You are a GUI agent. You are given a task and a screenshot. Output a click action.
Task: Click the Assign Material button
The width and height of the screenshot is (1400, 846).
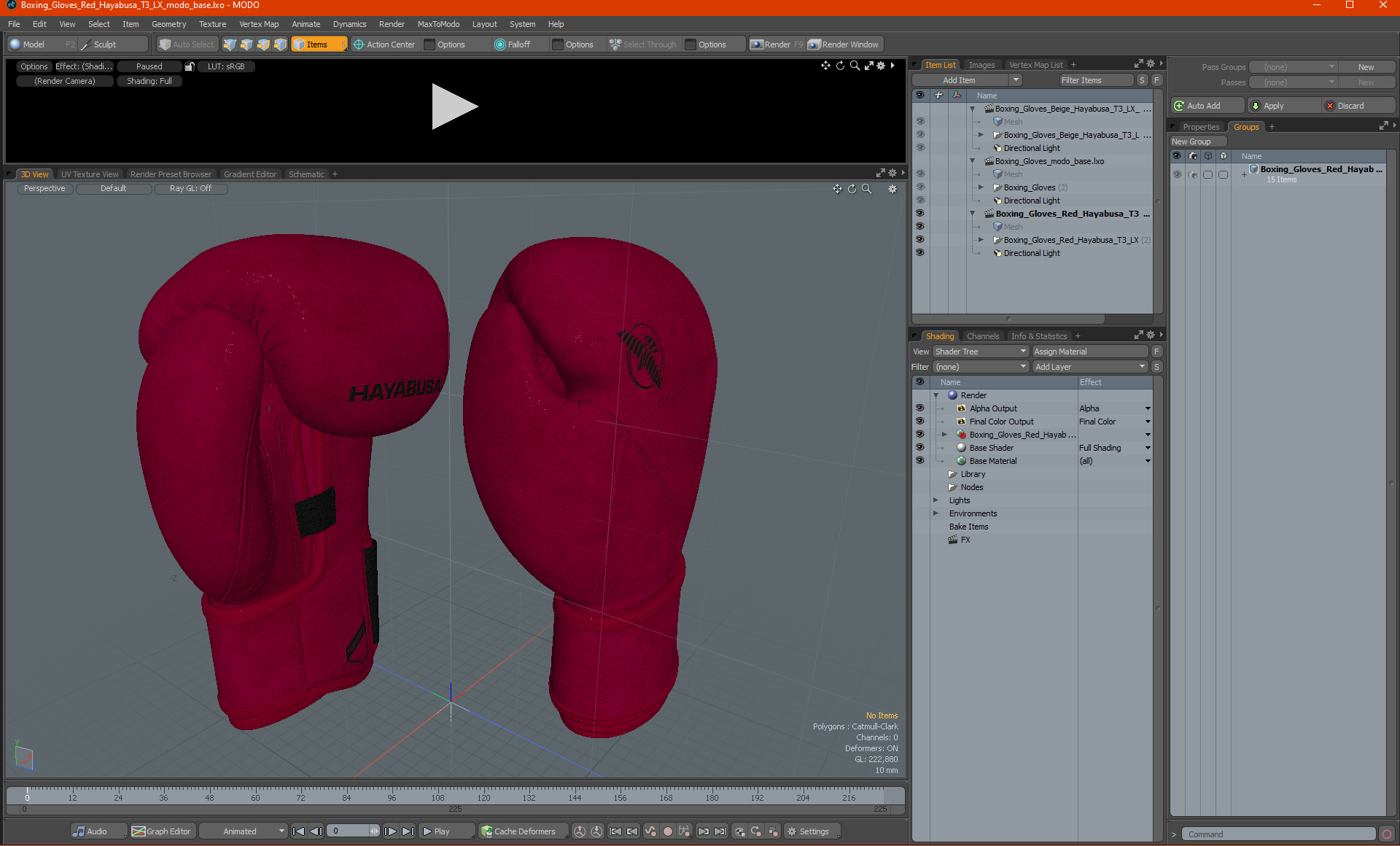pyautogui.click(x=1090, y=352)
